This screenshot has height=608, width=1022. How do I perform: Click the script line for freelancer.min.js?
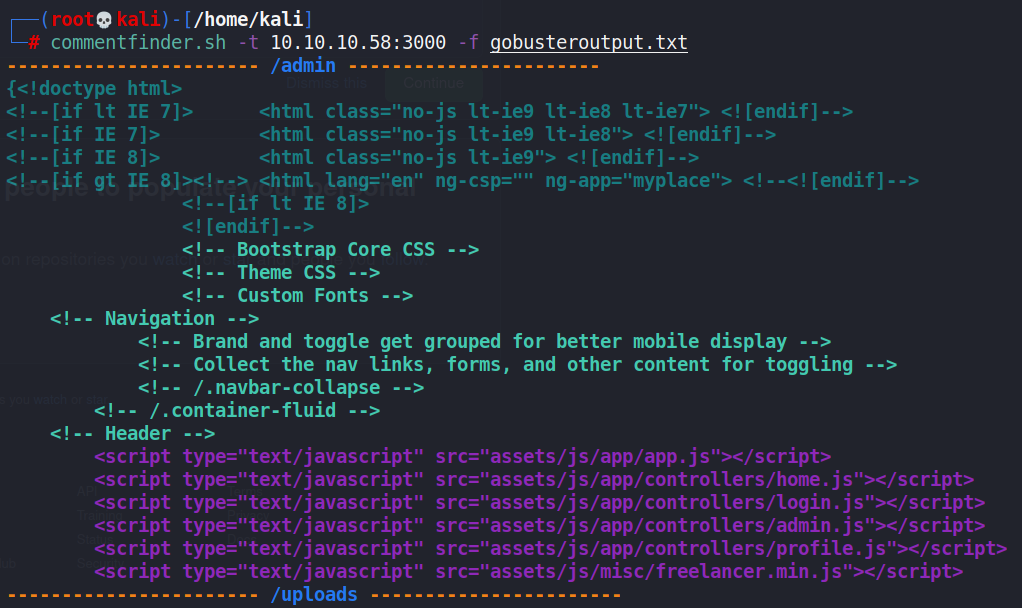529,572
